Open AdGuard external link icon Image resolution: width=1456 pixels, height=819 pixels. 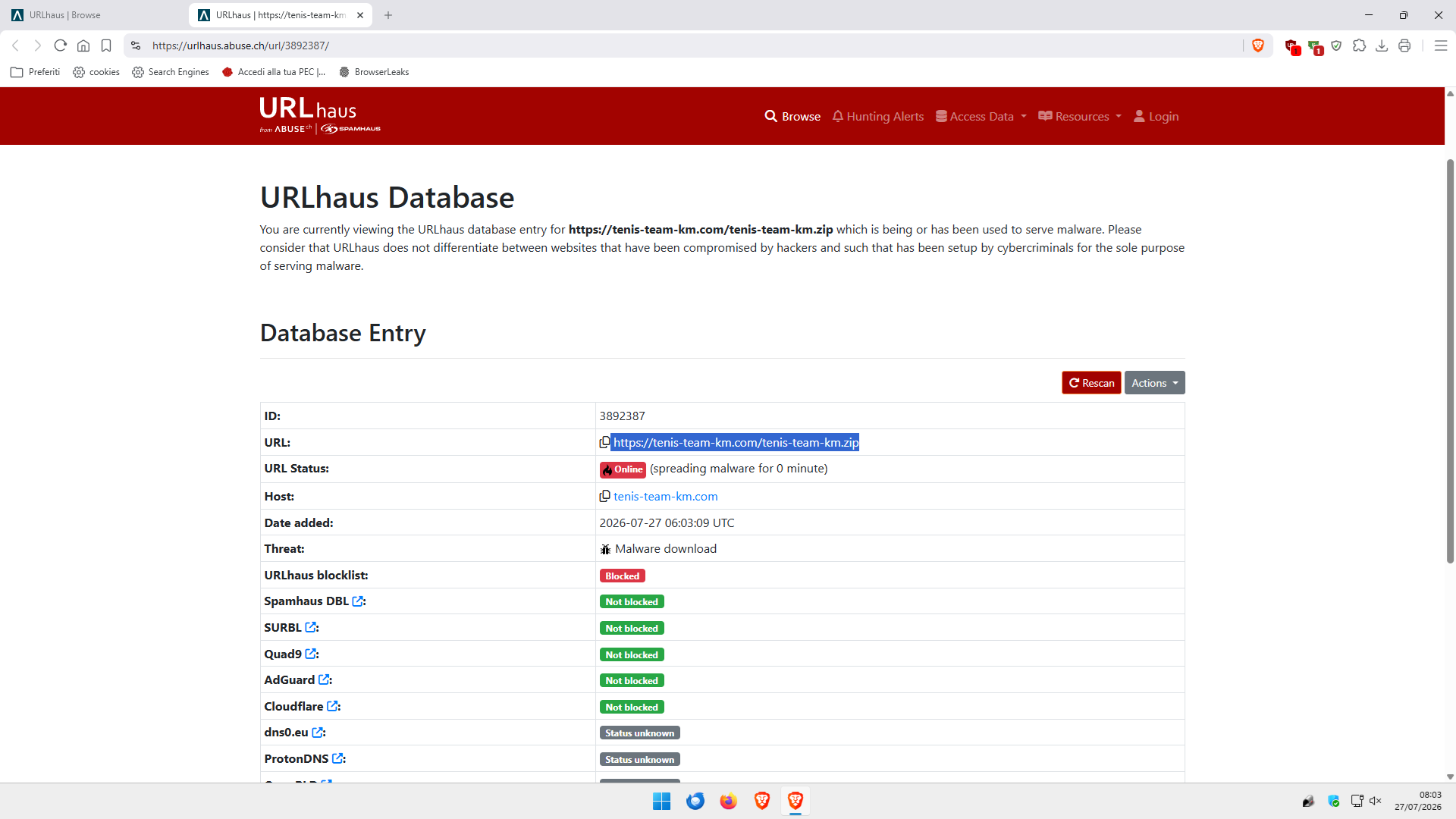pyautogui.click(x=324, y=680)
